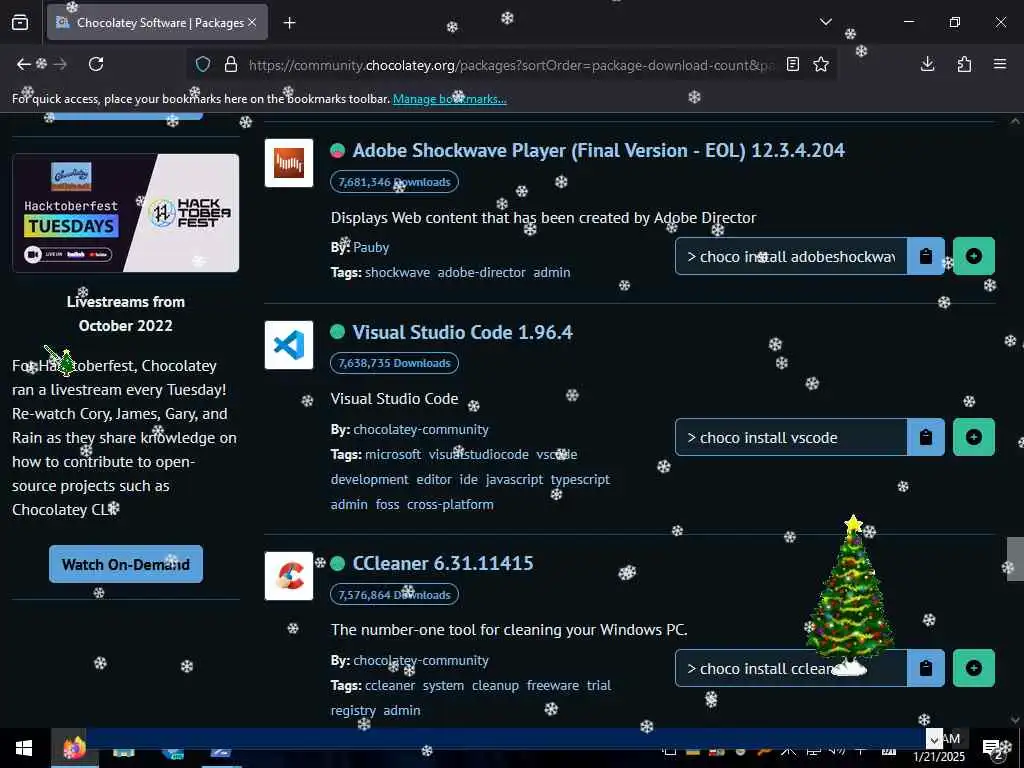Filter by the cleanup tag

(495, 686)
